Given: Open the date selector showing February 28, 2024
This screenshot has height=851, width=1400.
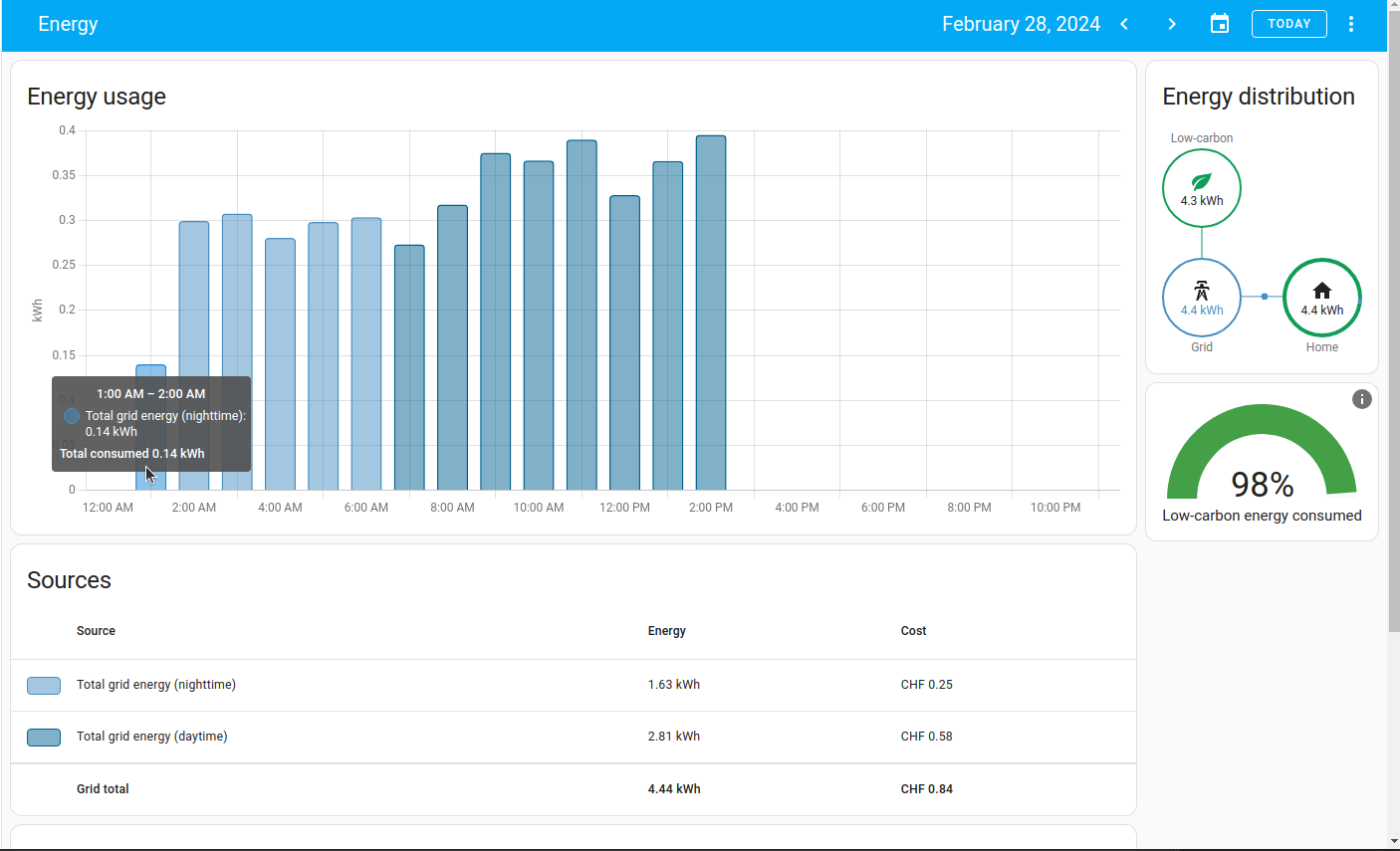Looking at the screenshot, I should coord(1021,23).
